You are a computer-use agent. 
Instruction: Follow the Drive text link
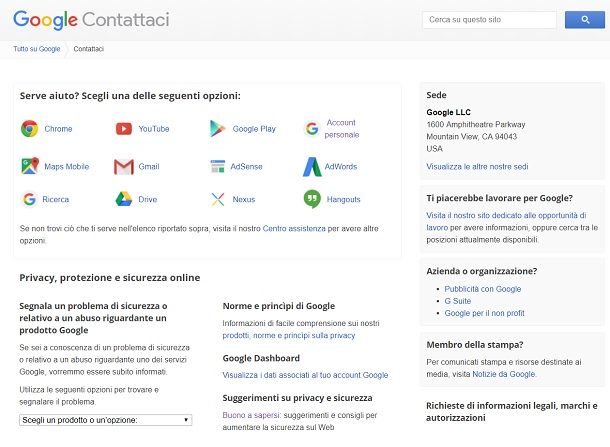148,199
